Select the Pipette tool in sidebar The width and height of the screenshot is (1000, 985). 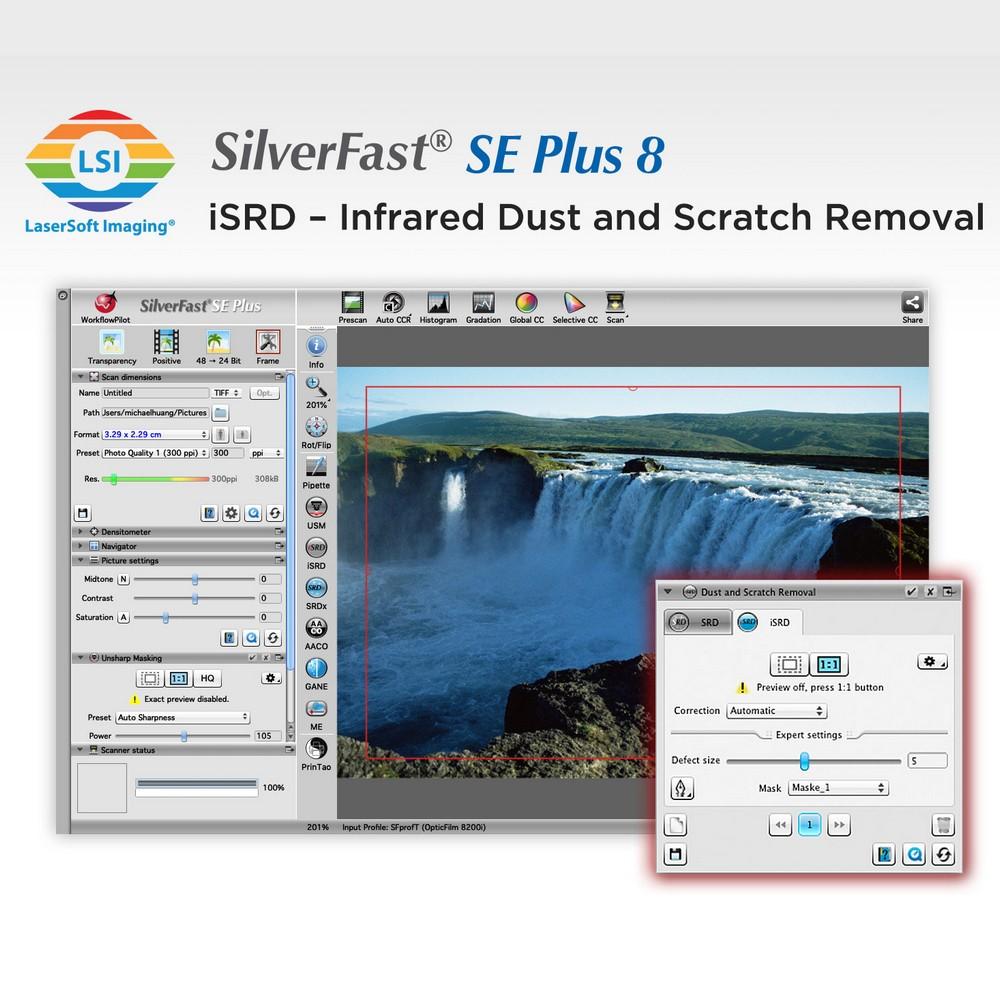coord(316,467)
